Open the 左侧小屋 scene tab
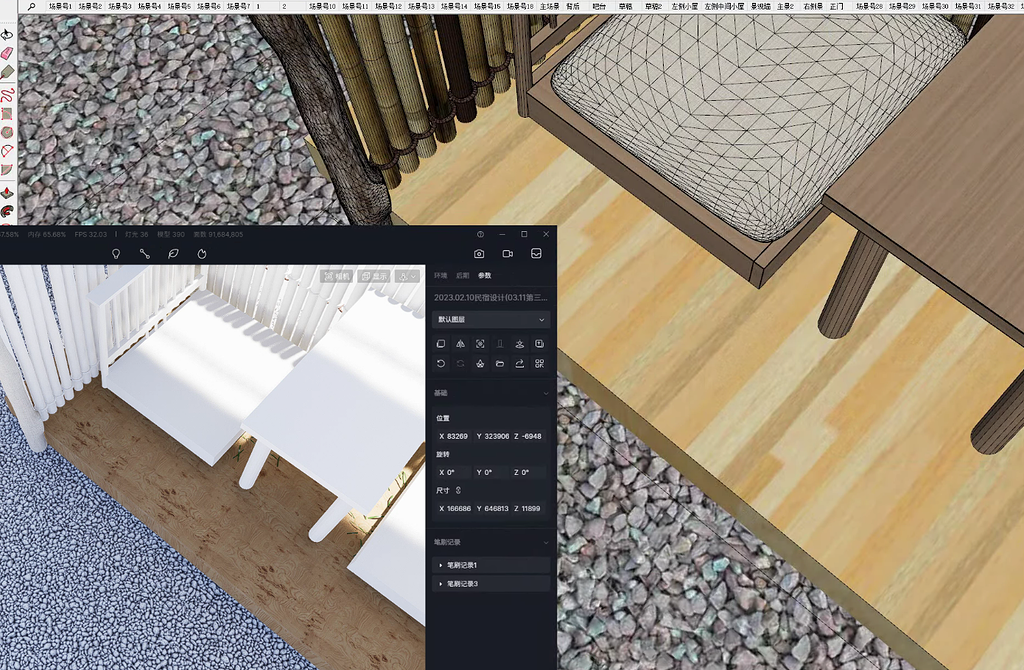 684,6
